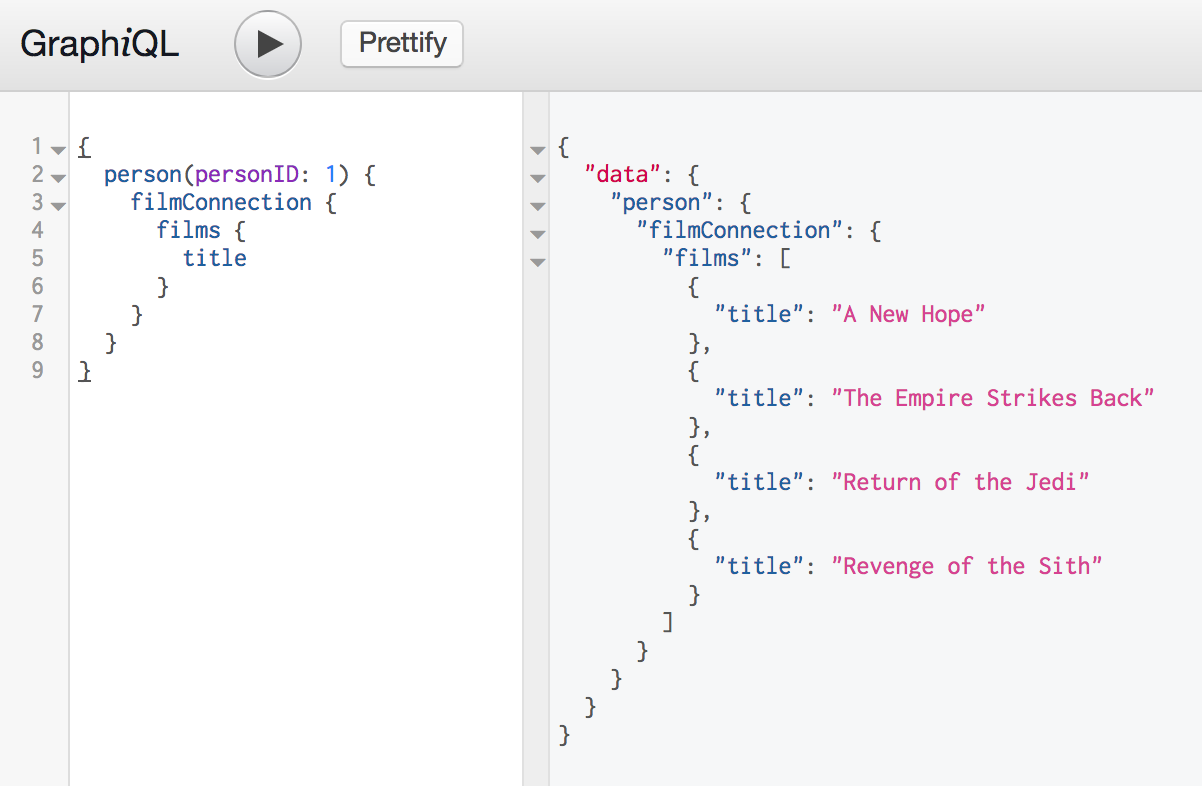Click line number 9 in the gutter
Image resolution: width=1202 pixels, height=786 pixels.
(x=38, y=370)
